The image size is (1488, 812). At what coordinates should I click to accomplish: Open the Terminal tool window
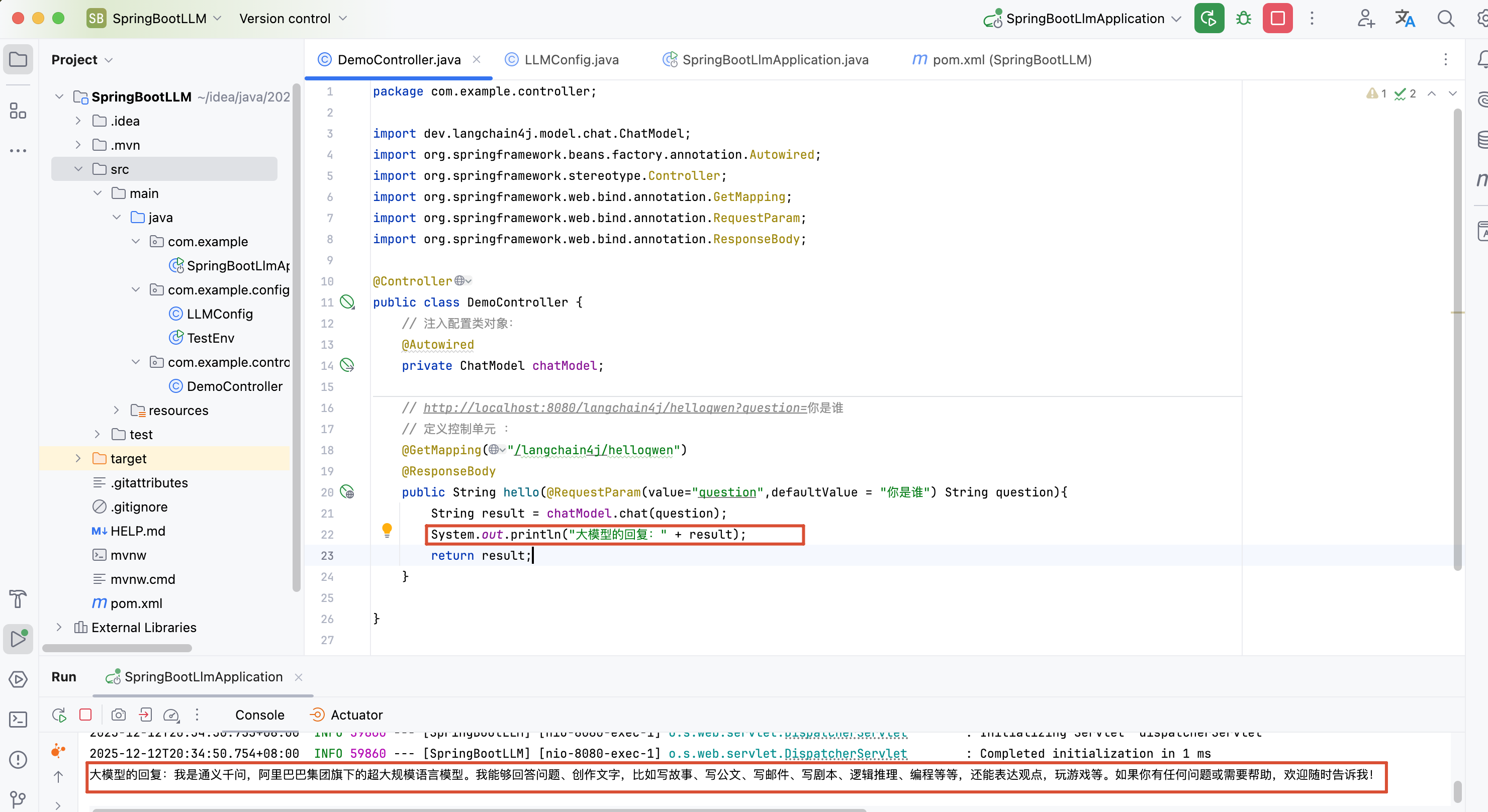click(18, 720)
